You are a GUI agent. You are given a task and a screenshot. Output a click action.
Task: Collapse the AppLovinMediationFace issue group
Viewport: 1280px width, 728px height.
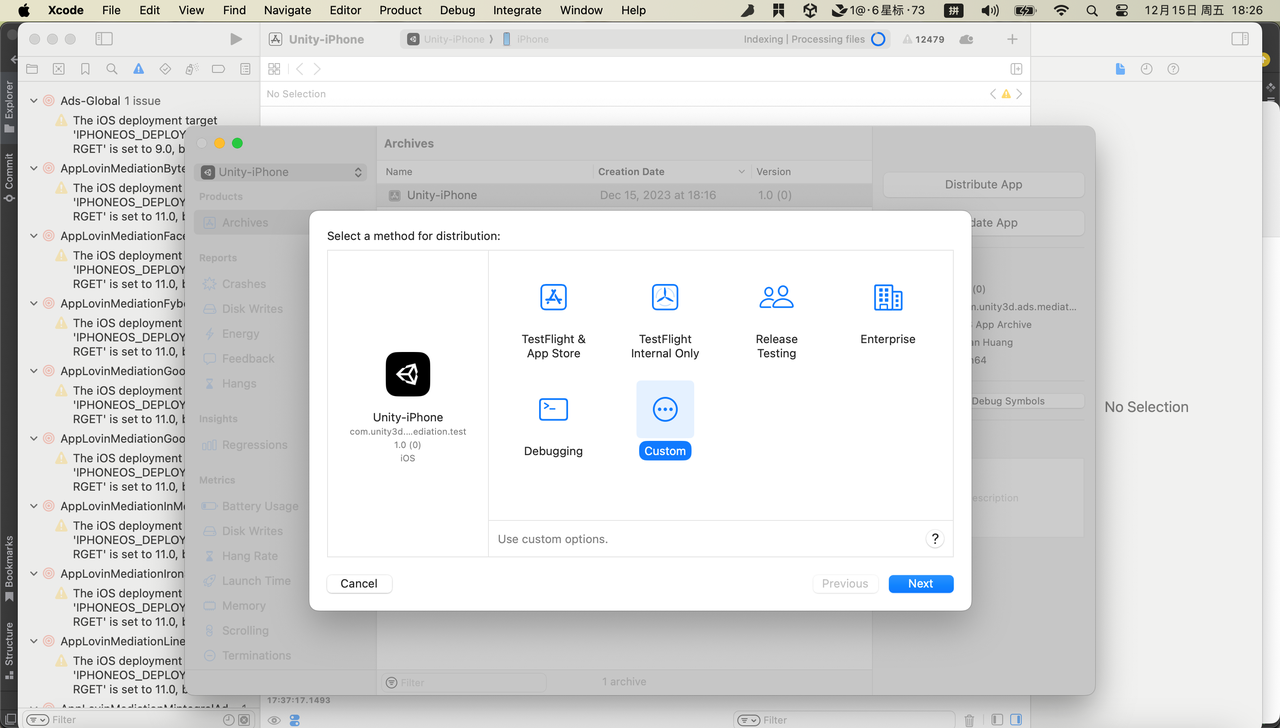(x=33, y=236)
